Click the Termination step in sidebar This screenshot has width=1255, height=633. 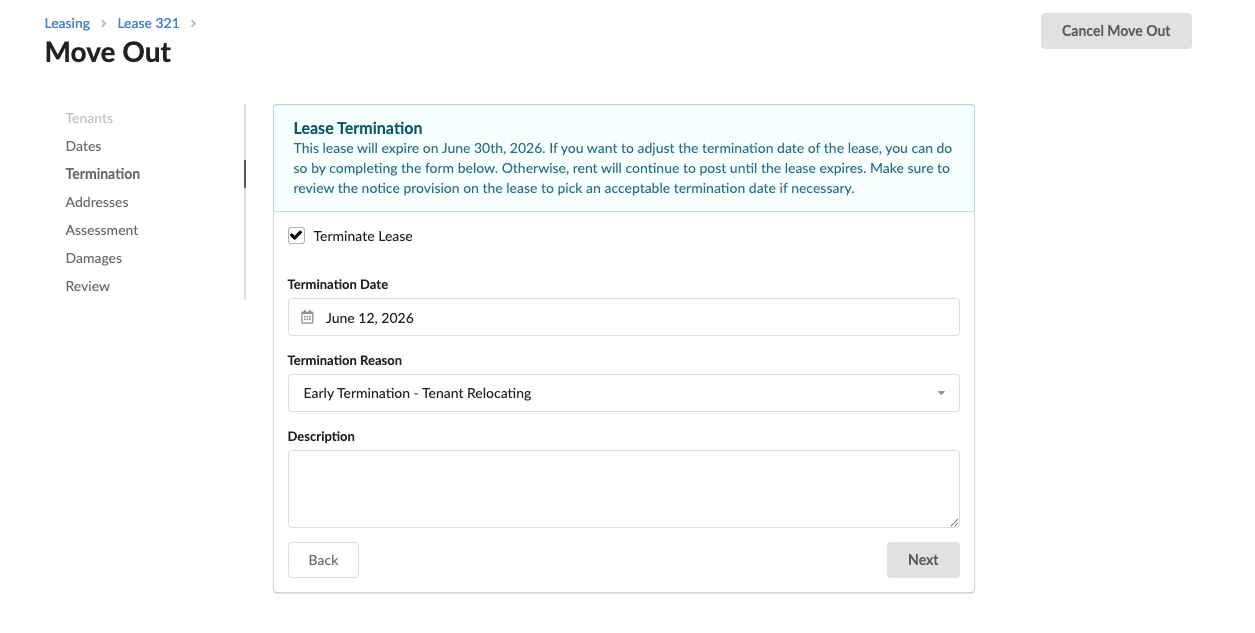(103, 174)
